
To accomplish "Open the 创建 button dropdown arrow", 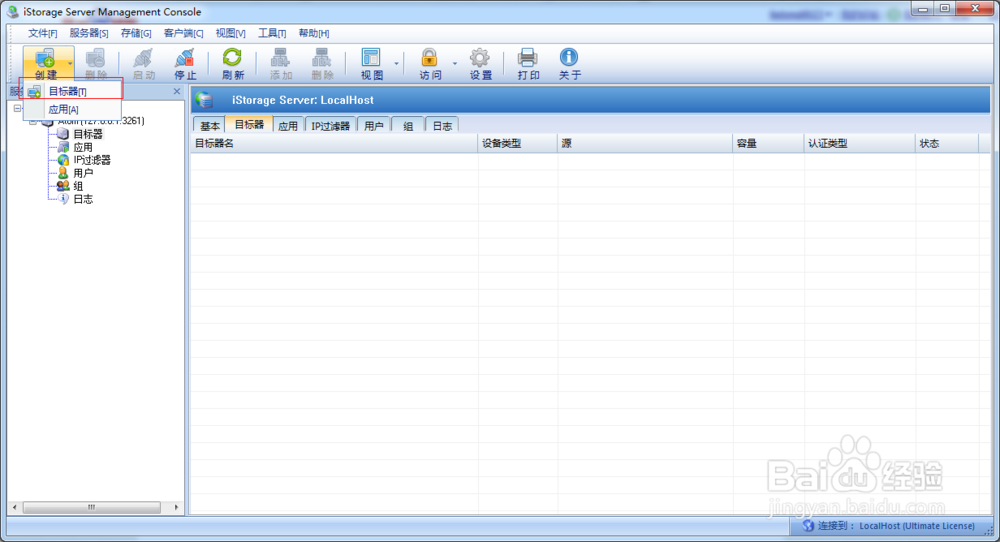I will click(x=70, y=64).
